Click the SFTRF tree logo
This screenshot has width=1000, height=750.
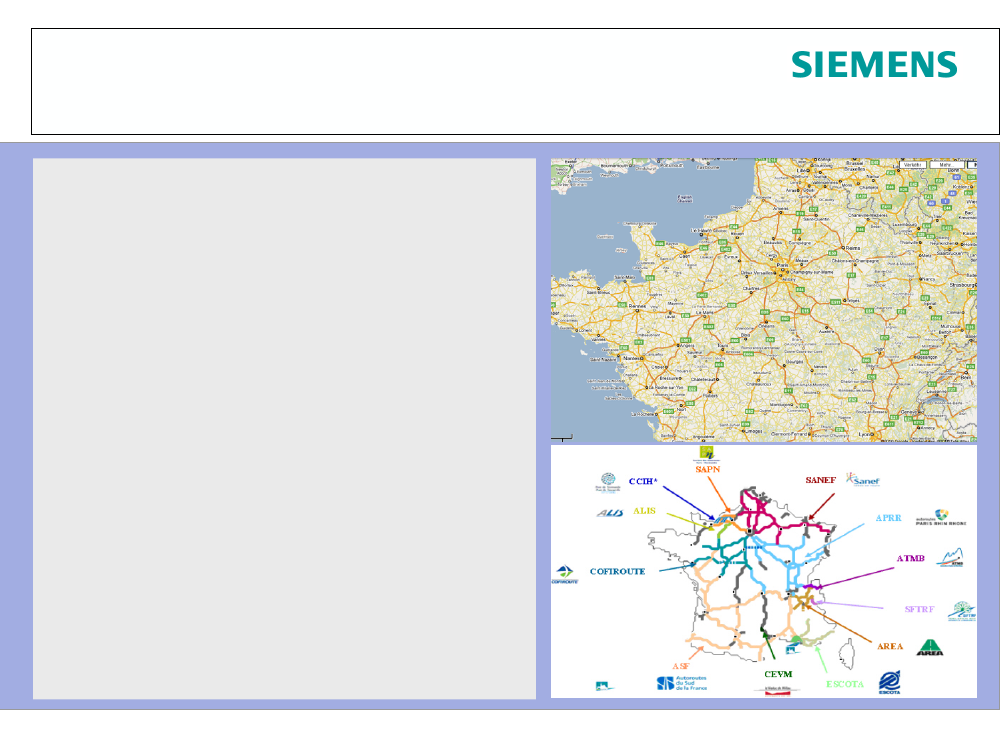pyautogui.click(x=962, y=610)
